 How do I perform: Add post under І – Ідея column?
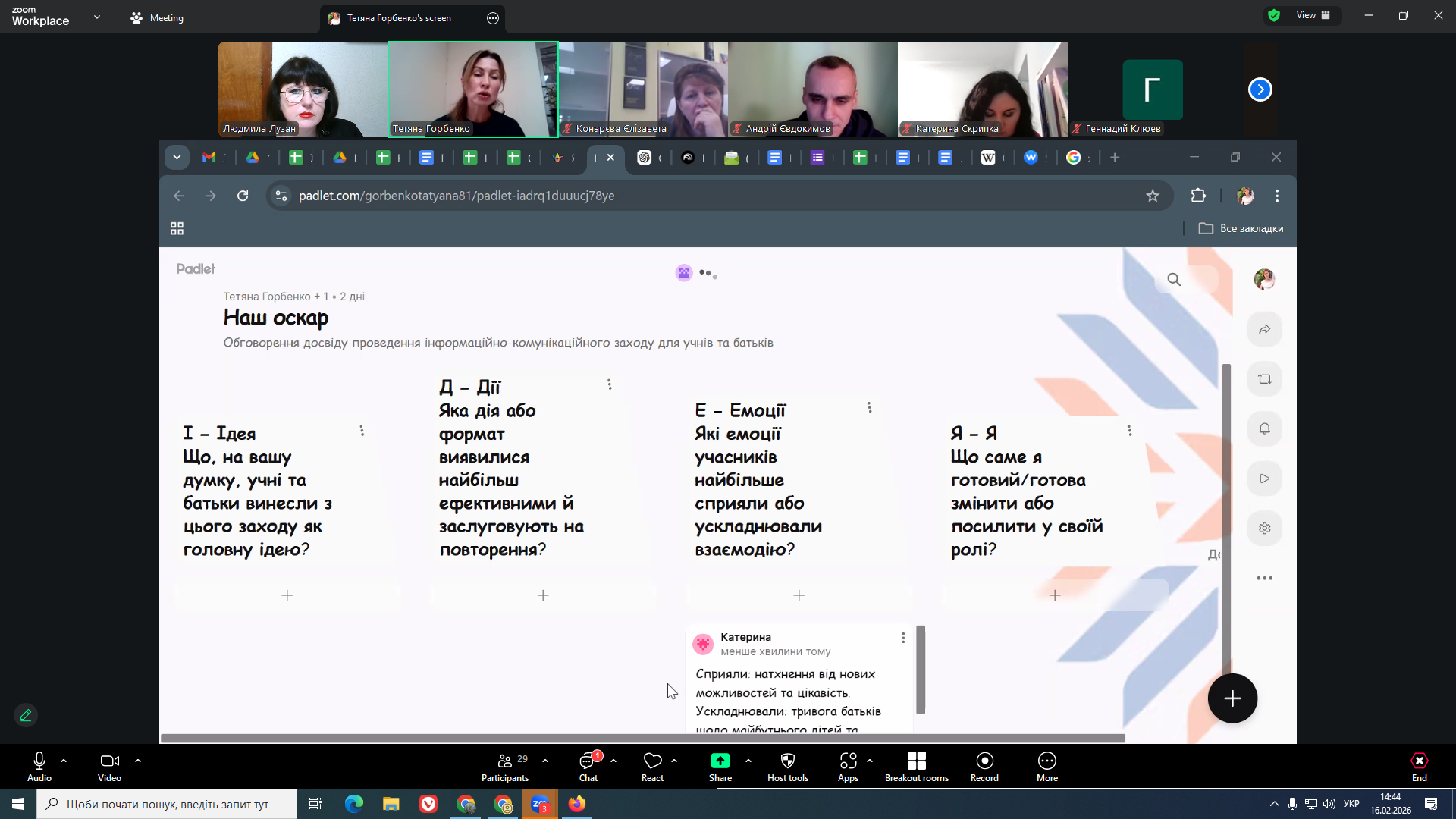(x=287, y=595)
